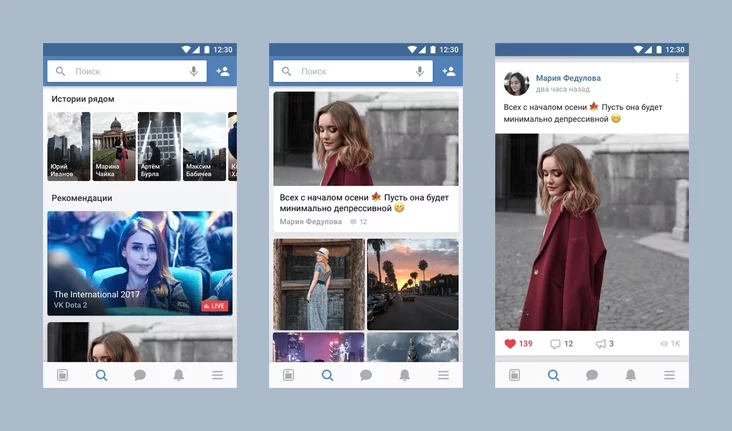Tap the voice search microphone on the stories screen

(194, 72)
